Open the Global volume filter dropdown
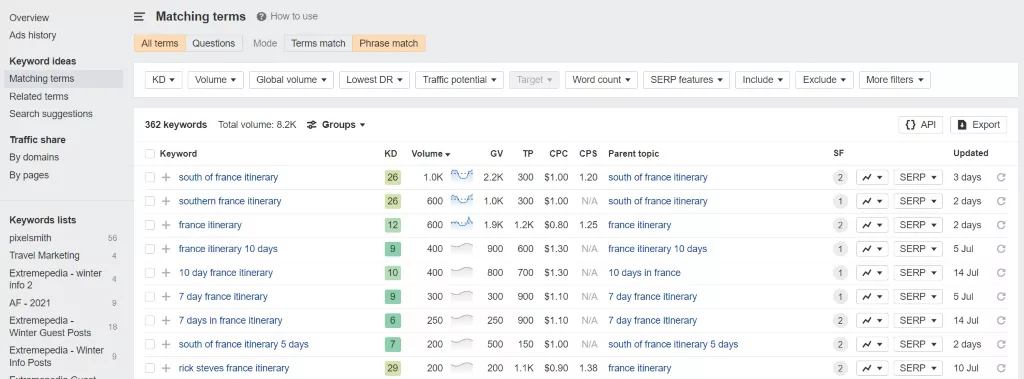Screen dimensions: 1024x379 point(291,80)
